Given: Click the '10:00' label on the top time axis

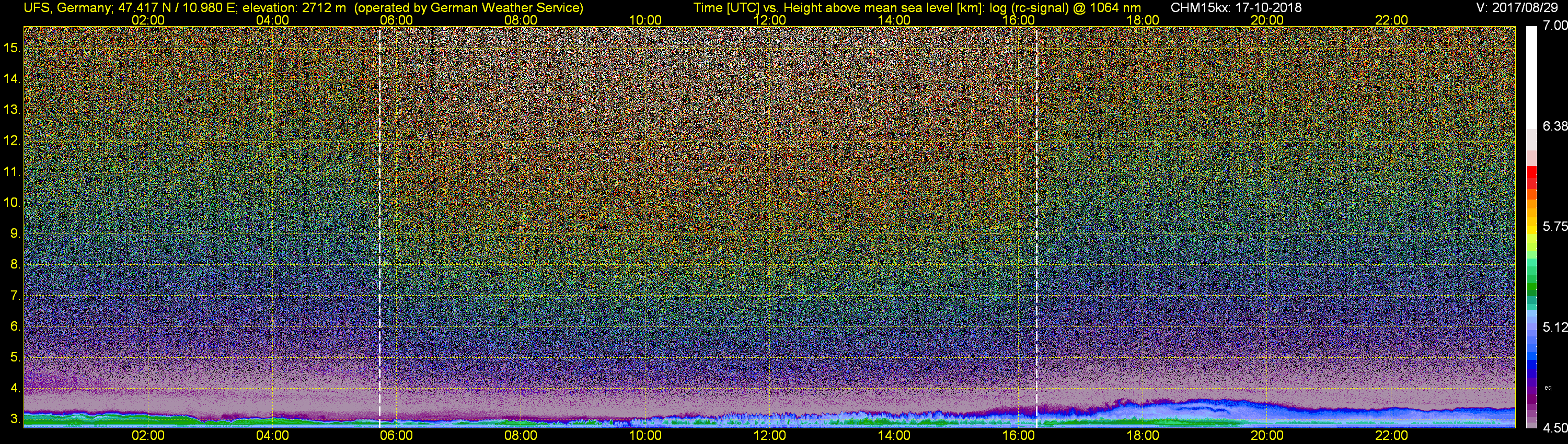Looking at the screenshot, I should click(x=645, y=20).
